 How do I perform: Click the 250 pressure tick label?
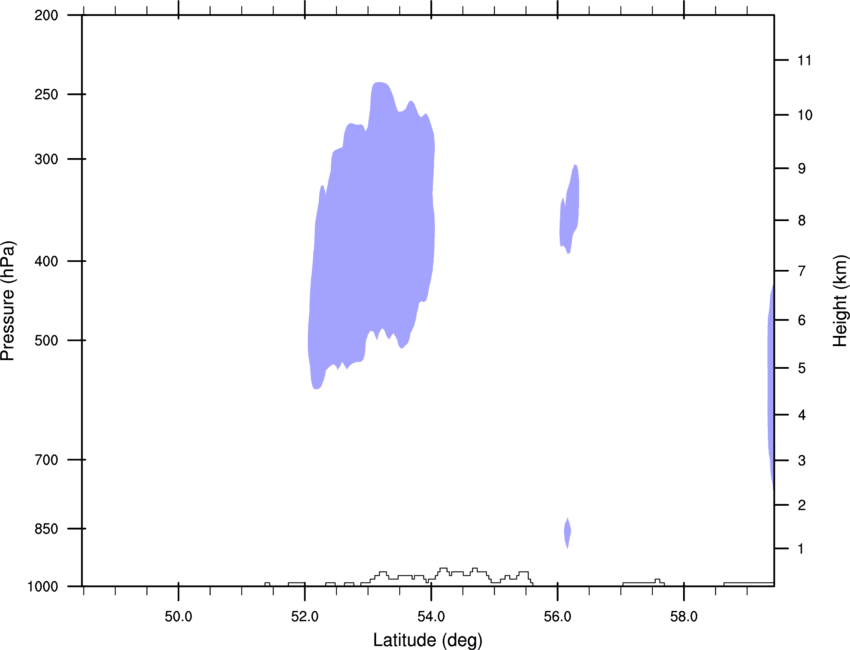click(46, 94)
